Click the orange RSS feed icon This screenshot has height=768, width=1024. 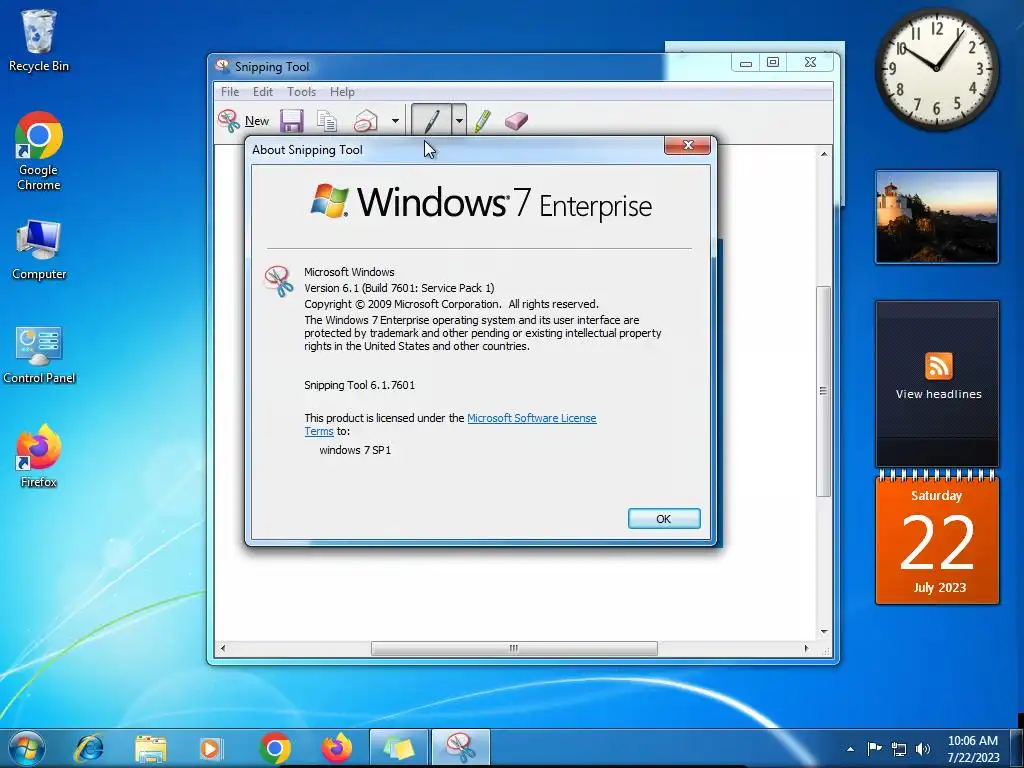[x=938, y=366]
